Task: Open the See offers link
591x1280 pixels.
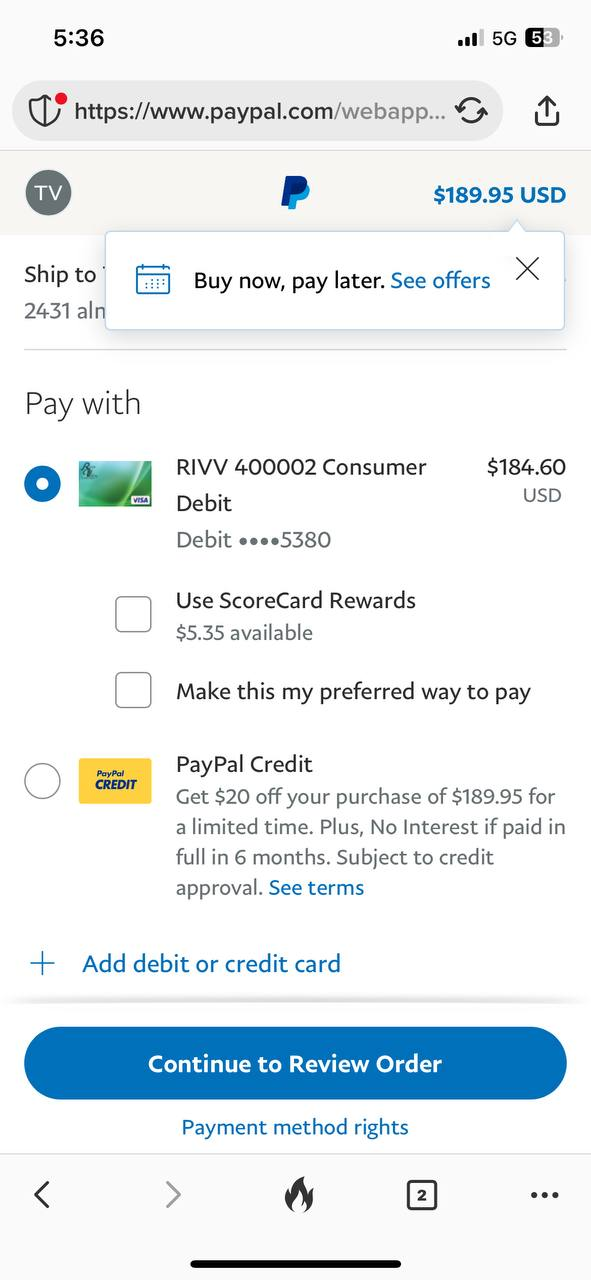Action: click(x=440, y=281)
